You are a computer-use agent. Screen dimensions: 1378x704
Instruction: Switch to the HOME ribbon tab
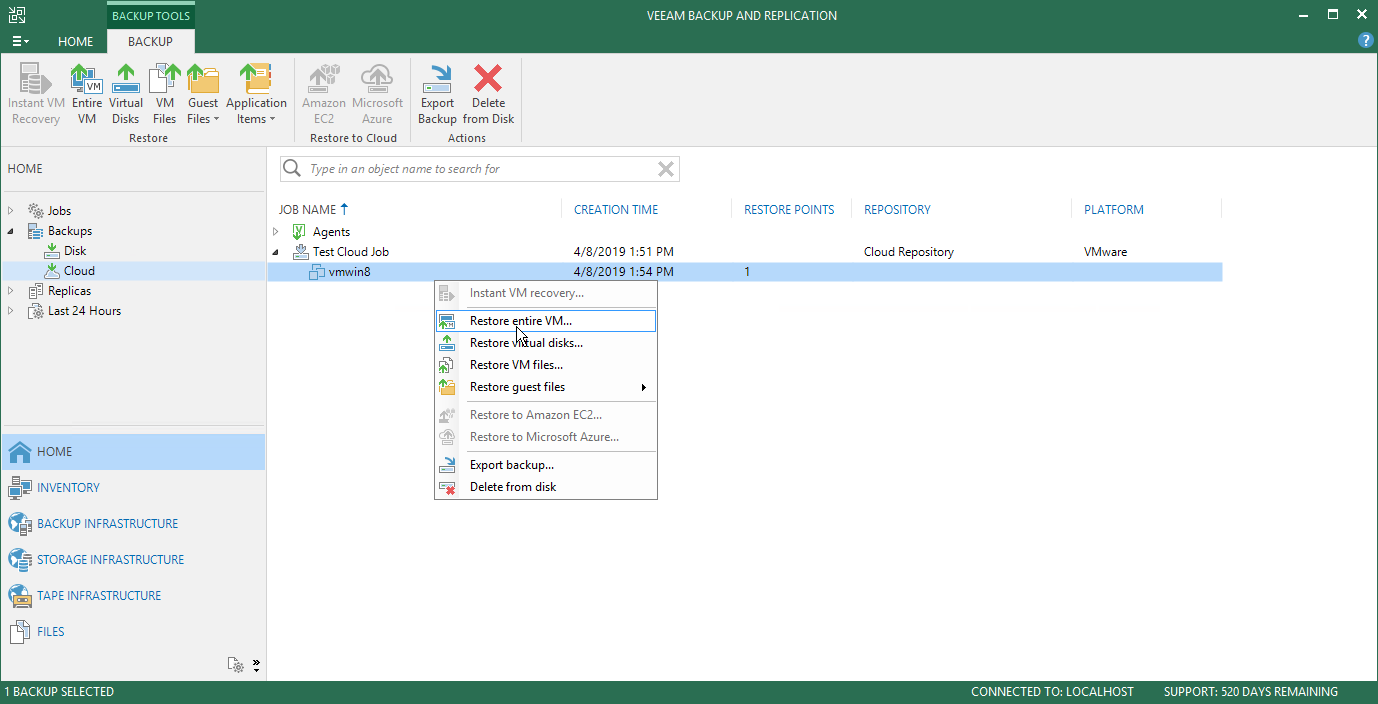pos(75,42)
